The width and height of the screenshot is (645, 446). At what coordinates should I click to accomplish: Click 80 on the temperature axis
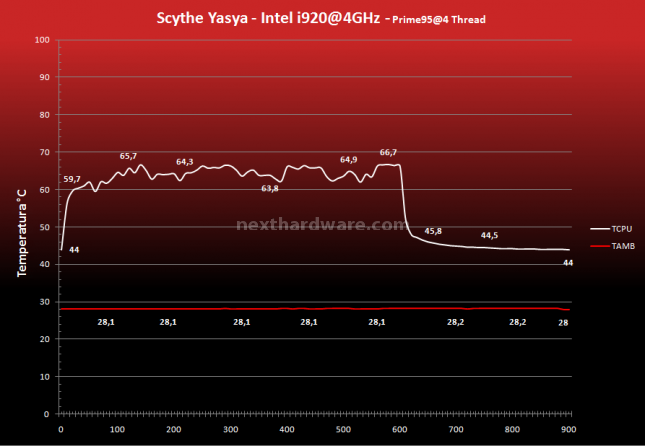(x=44, y=115)
